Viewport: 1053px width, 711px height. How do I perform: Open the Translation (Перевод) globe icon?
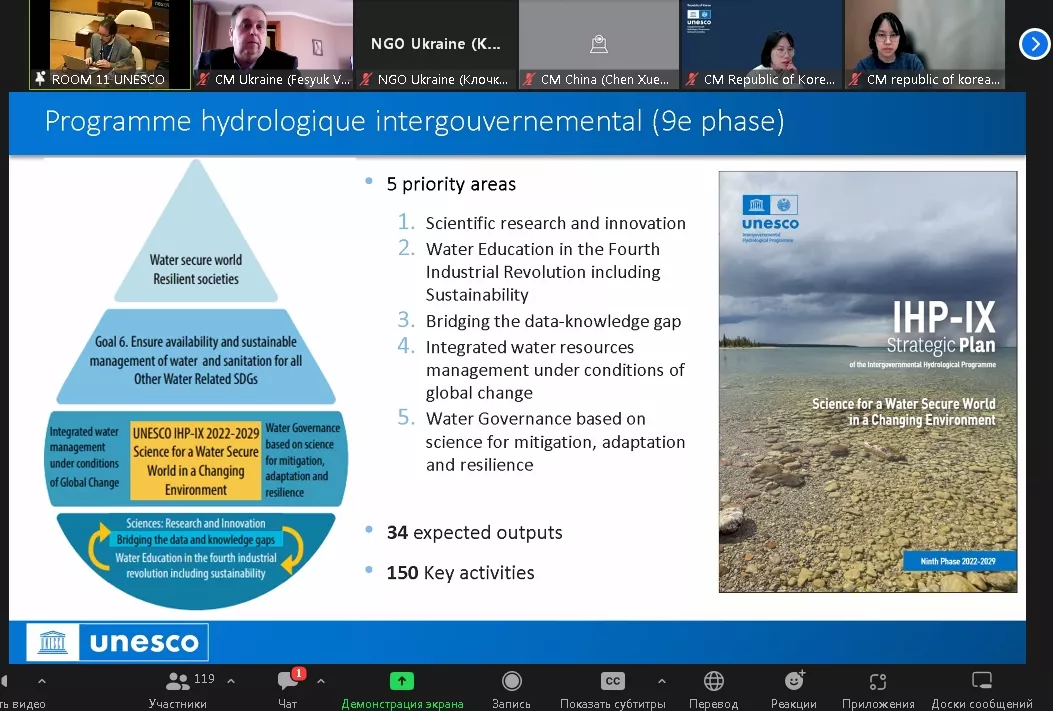[x=713, y=688]
